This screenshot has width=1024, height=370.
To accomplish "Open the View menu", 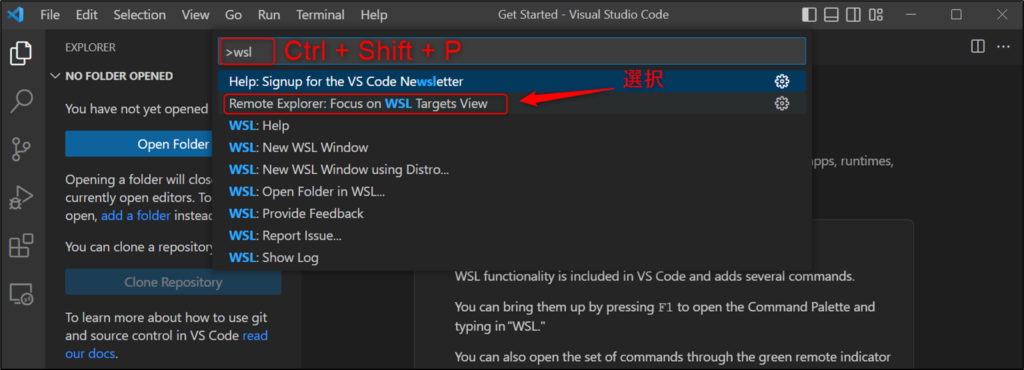I will [x=196, y=14].
